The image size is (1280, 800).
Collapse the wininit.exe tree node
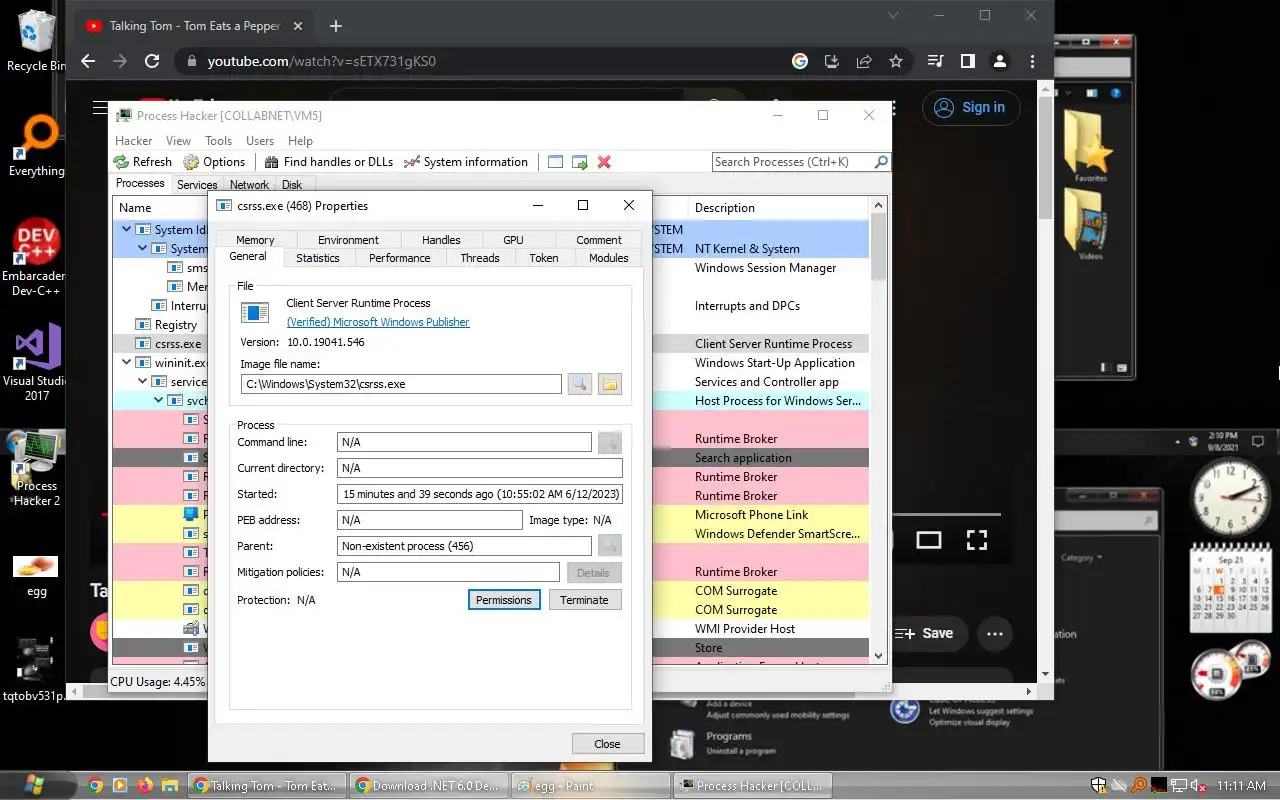coord(126,363)
